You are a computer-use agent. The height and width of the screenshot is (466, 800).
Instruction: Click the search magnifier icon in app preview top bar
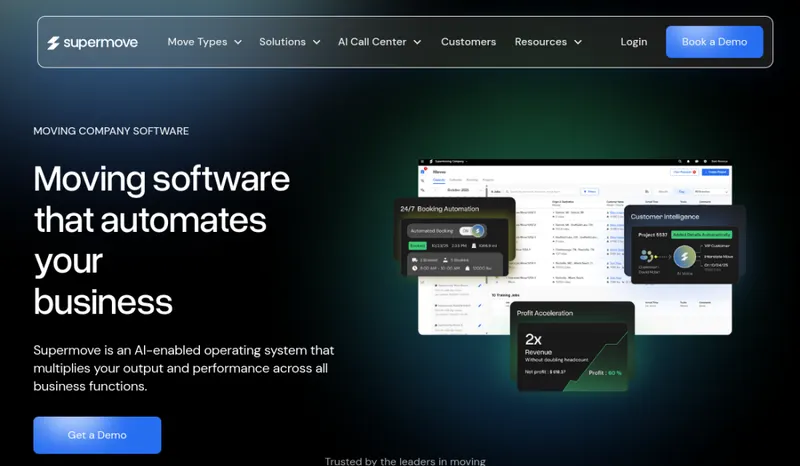tap(680, 161)
